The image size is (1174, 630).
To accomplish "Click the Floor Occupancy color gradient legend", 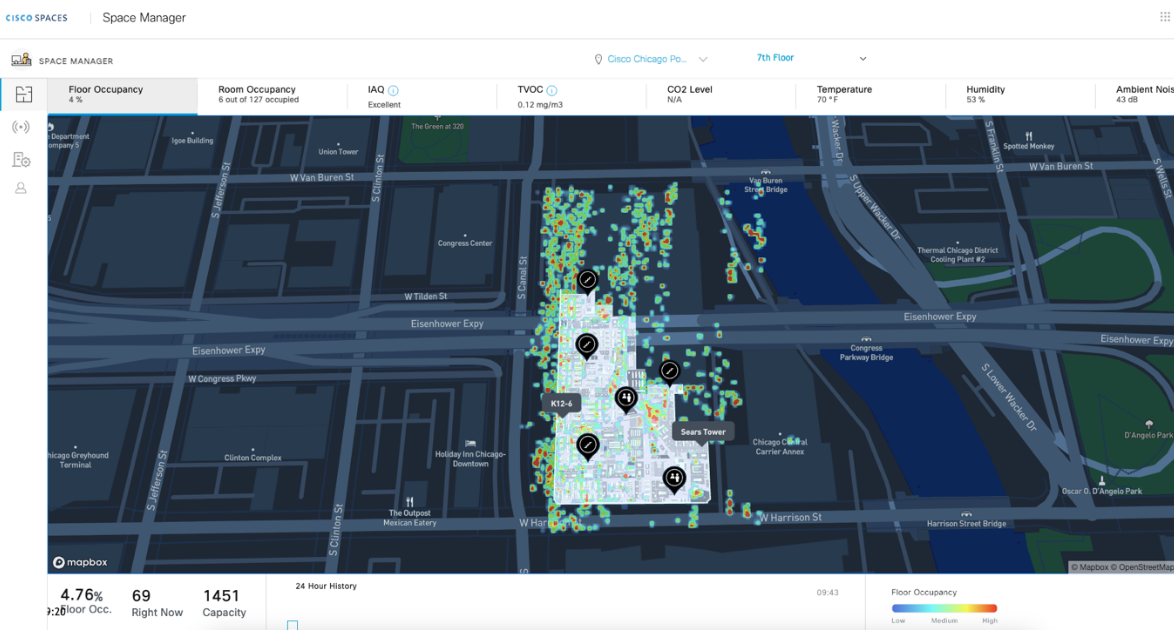I will pos(944,608).
